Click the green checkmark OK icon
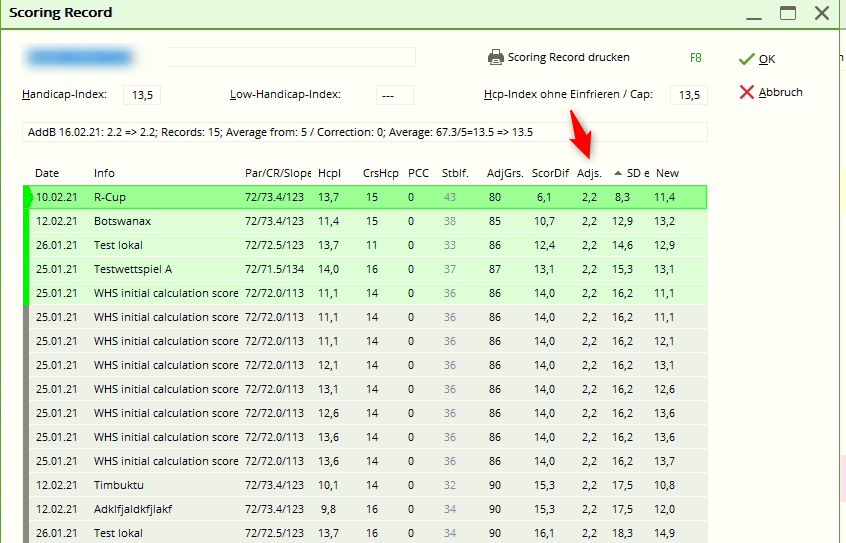The width and height of the screenshot is (846, 543). pyautogui.click(x=746, y=60)
